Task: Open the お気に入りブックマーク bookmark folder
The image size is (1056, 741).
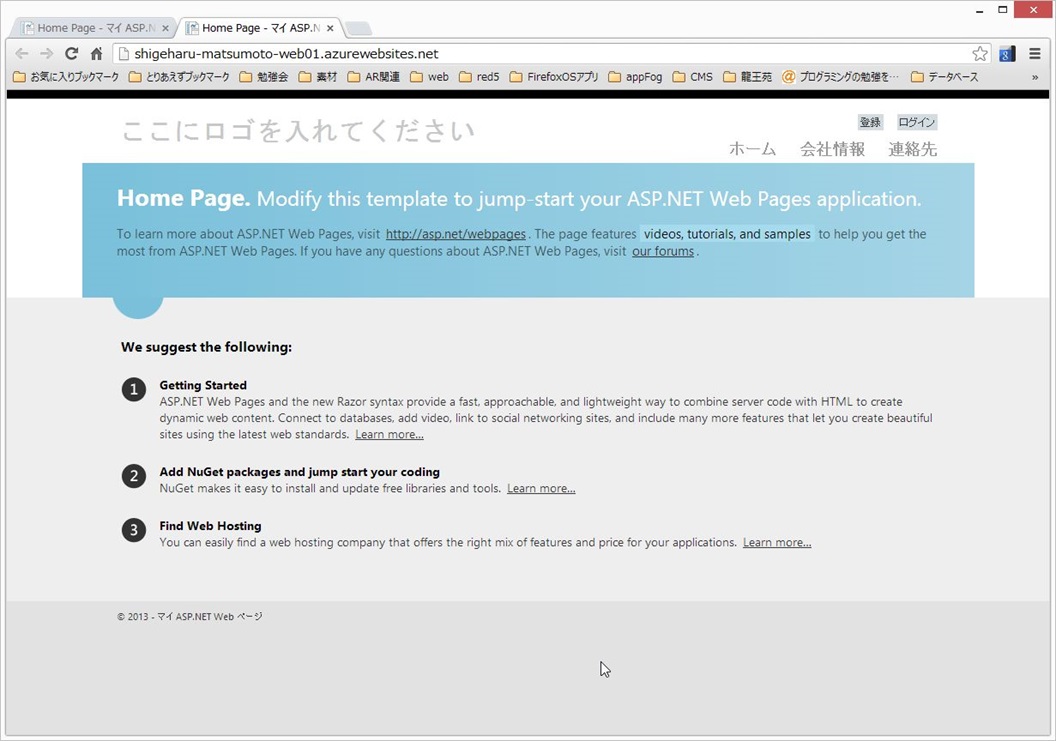Action: pos(66,77)
